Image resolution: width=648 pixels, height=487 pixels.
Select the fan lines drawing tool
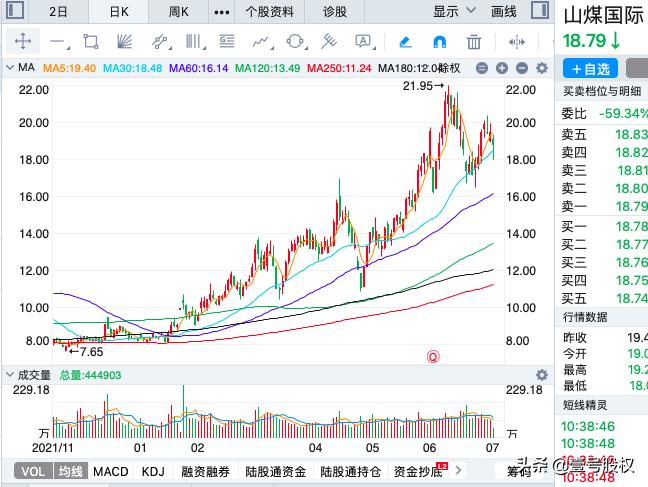click(124, 42)
